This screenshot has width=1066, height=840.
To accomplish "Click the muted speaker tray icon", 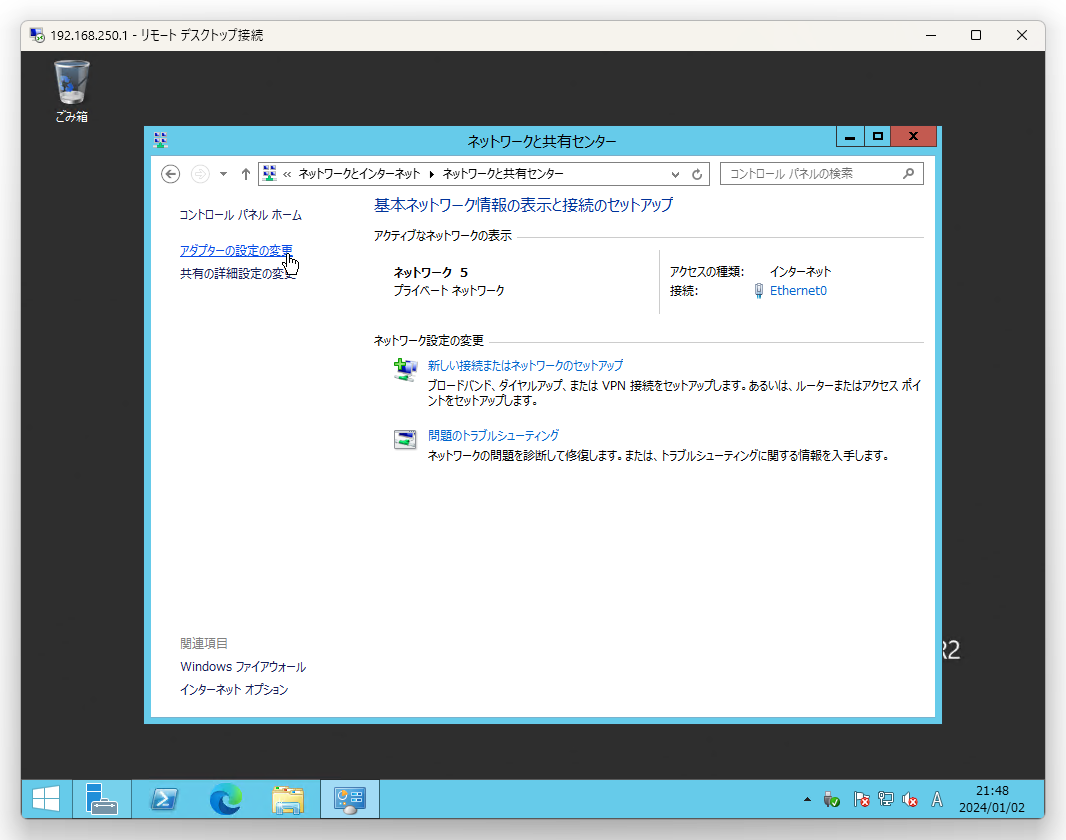I will tap(910, 800).
